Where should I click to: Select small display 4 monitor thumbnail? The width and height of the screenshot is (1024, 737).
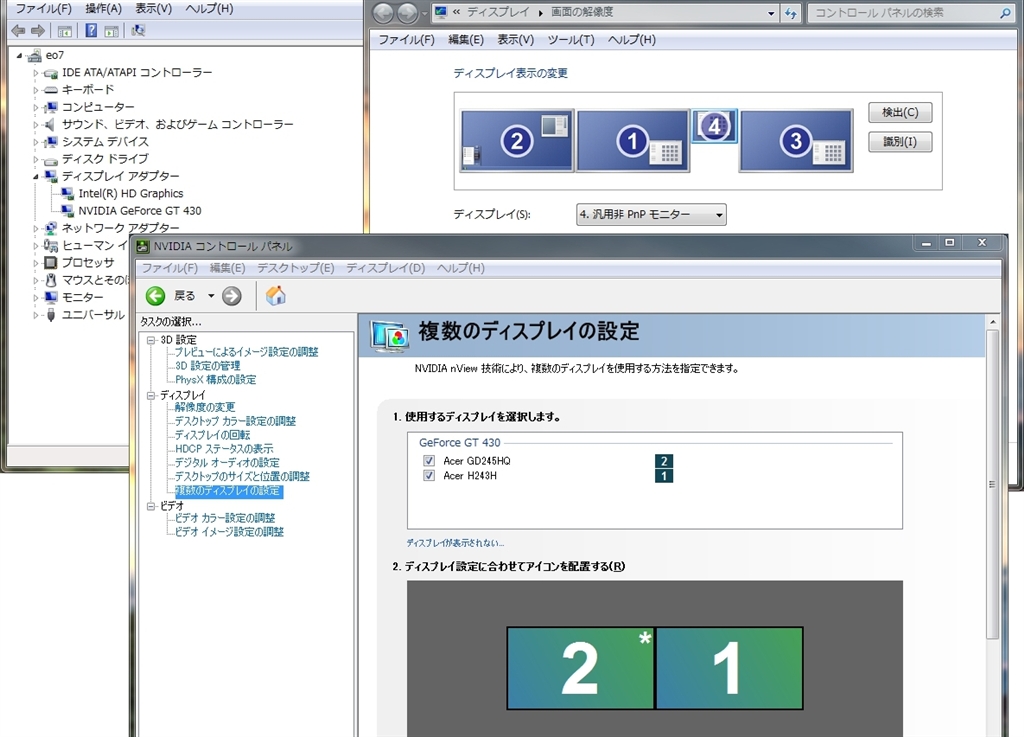click(714, 126)
